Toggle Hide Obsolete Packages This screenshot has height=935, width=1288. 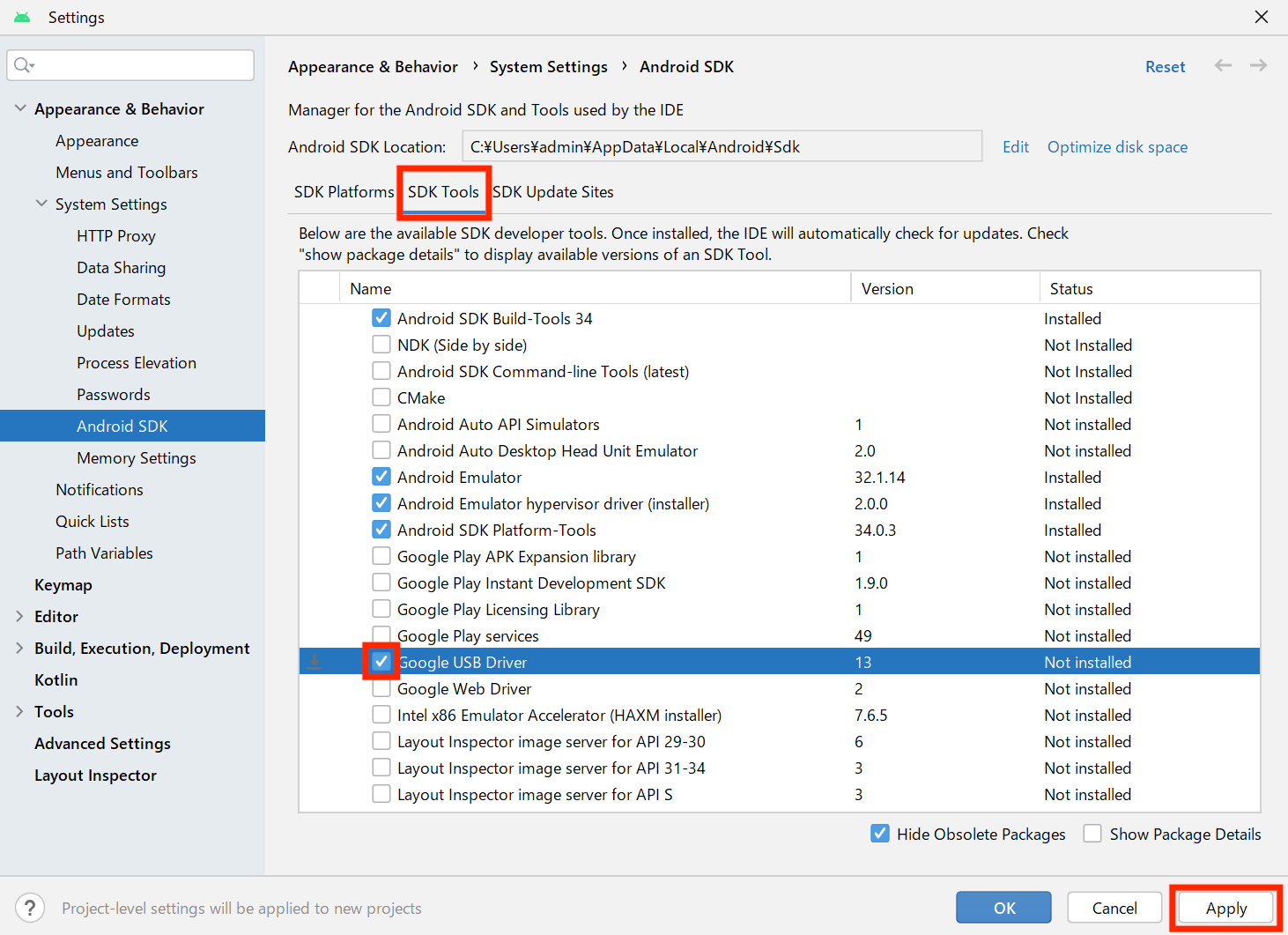coord(880,834)
